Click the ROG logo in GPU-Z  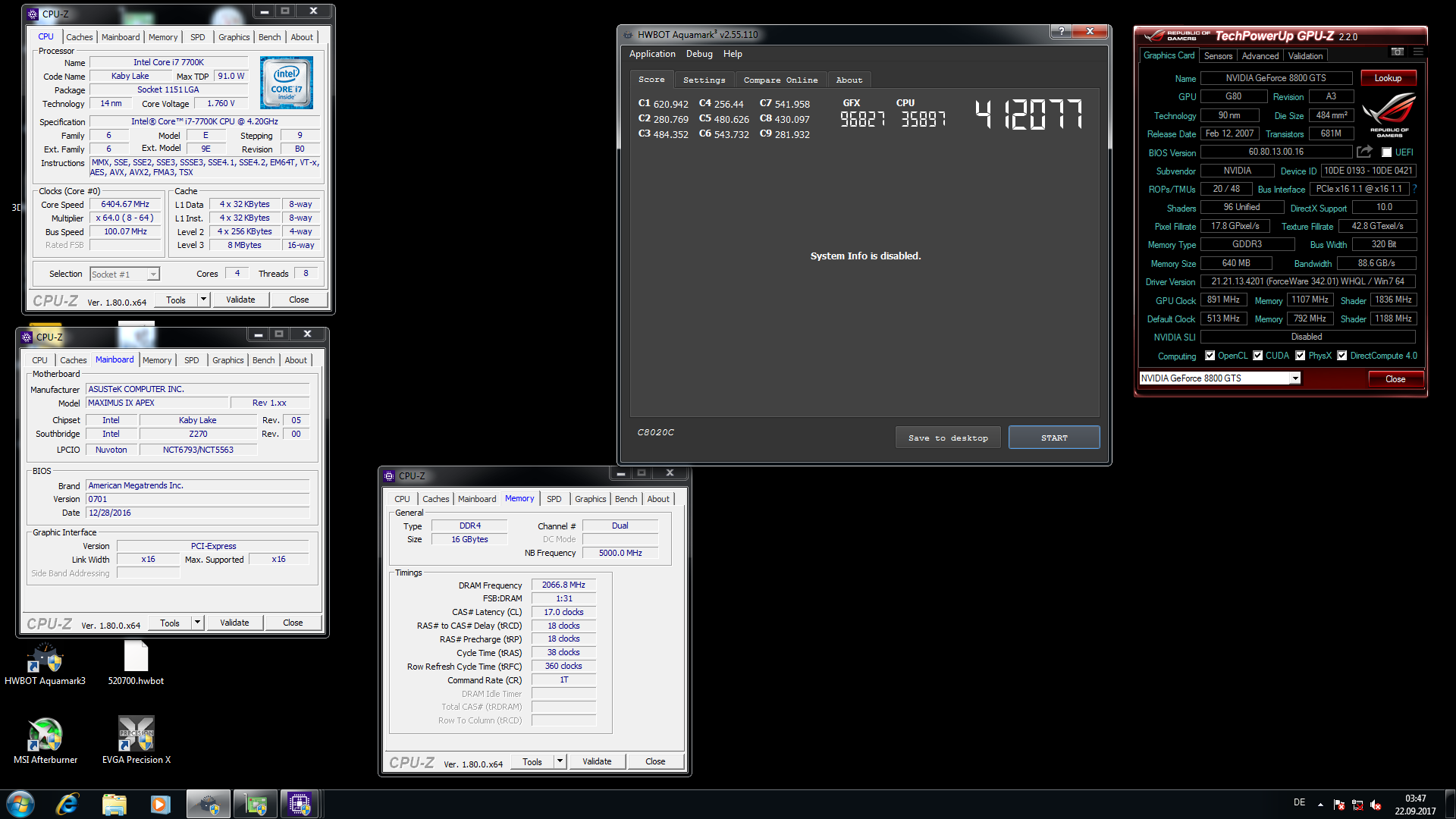(x=1389, y=114)
